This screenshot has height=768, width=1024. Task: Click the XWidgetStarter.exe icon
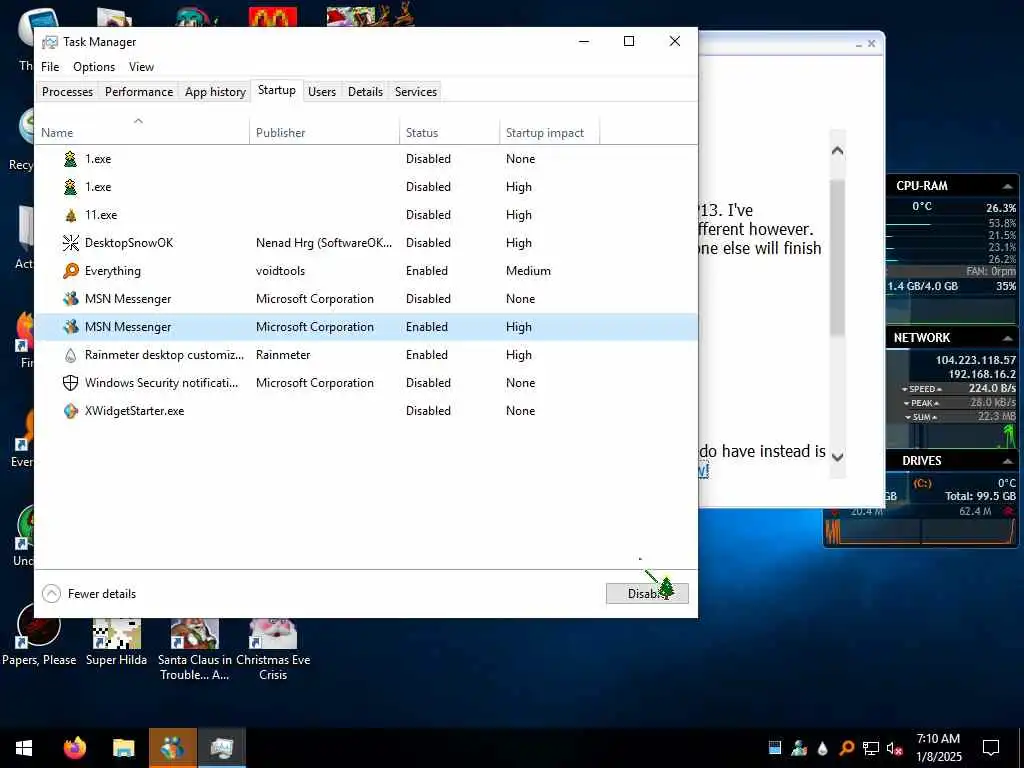tap(71, 411)
